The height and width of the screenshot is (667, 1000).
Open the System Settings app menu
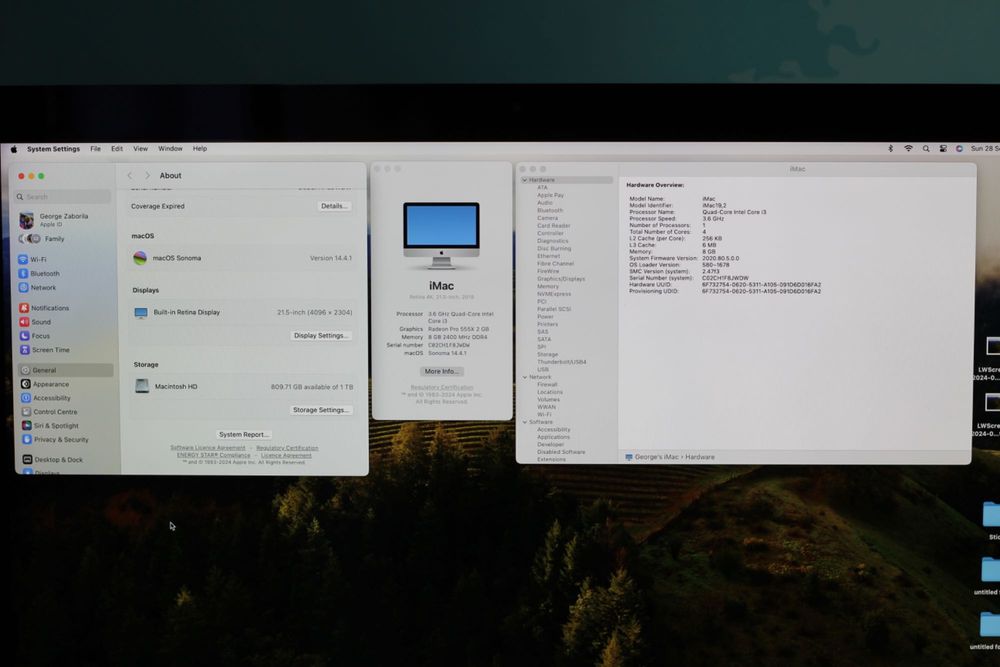[54, 149]
